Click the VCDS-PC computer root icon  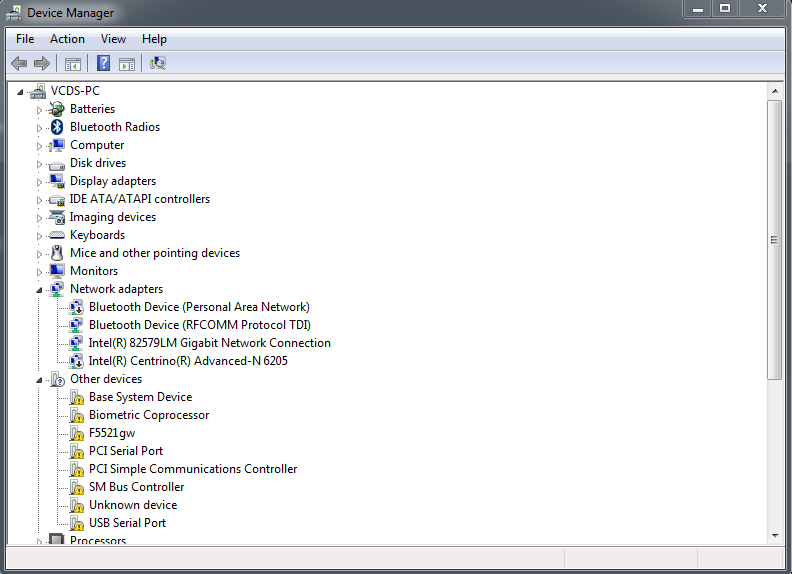click(x=38, y=91)
